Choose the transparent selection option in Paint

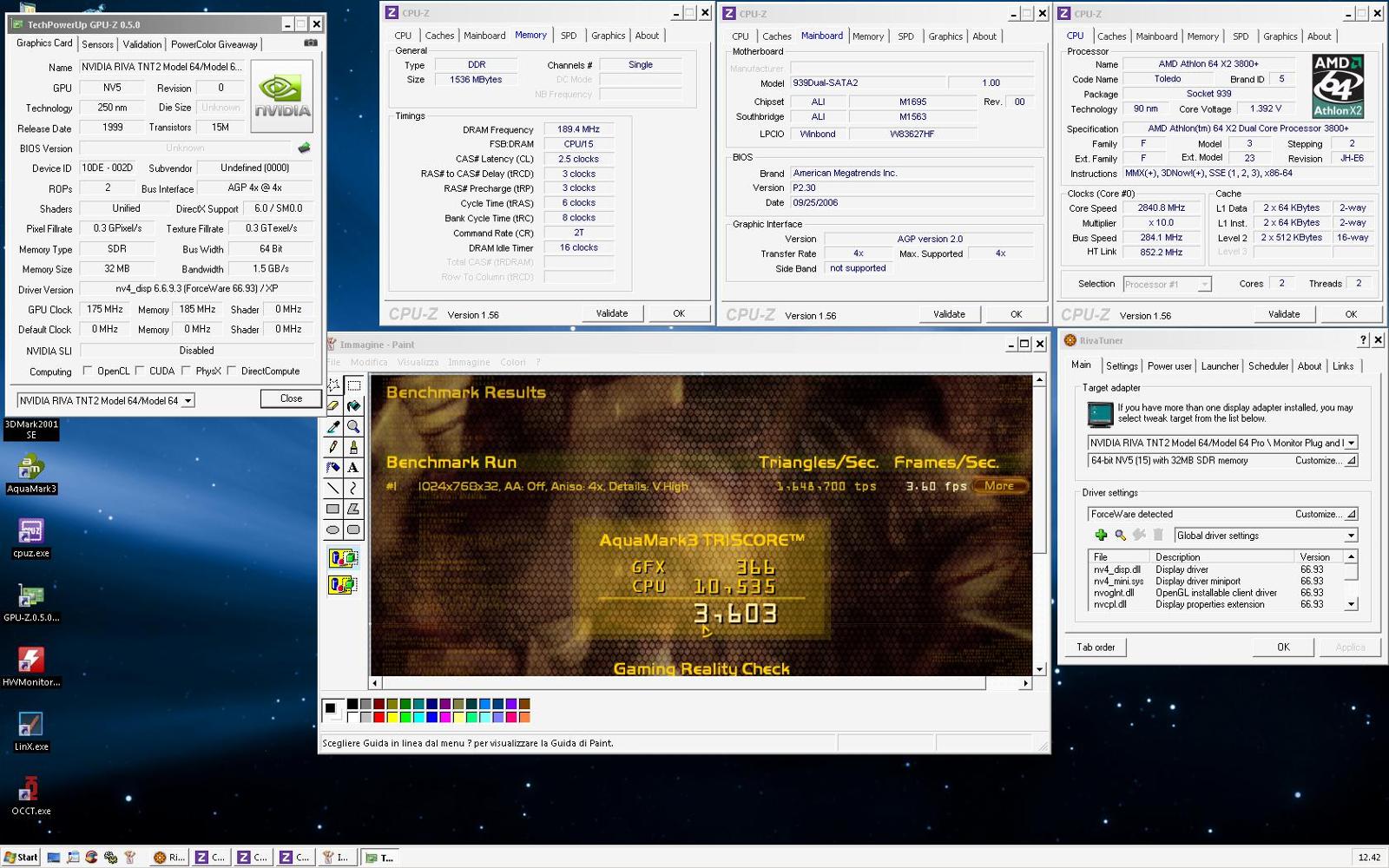click(343, 585)
